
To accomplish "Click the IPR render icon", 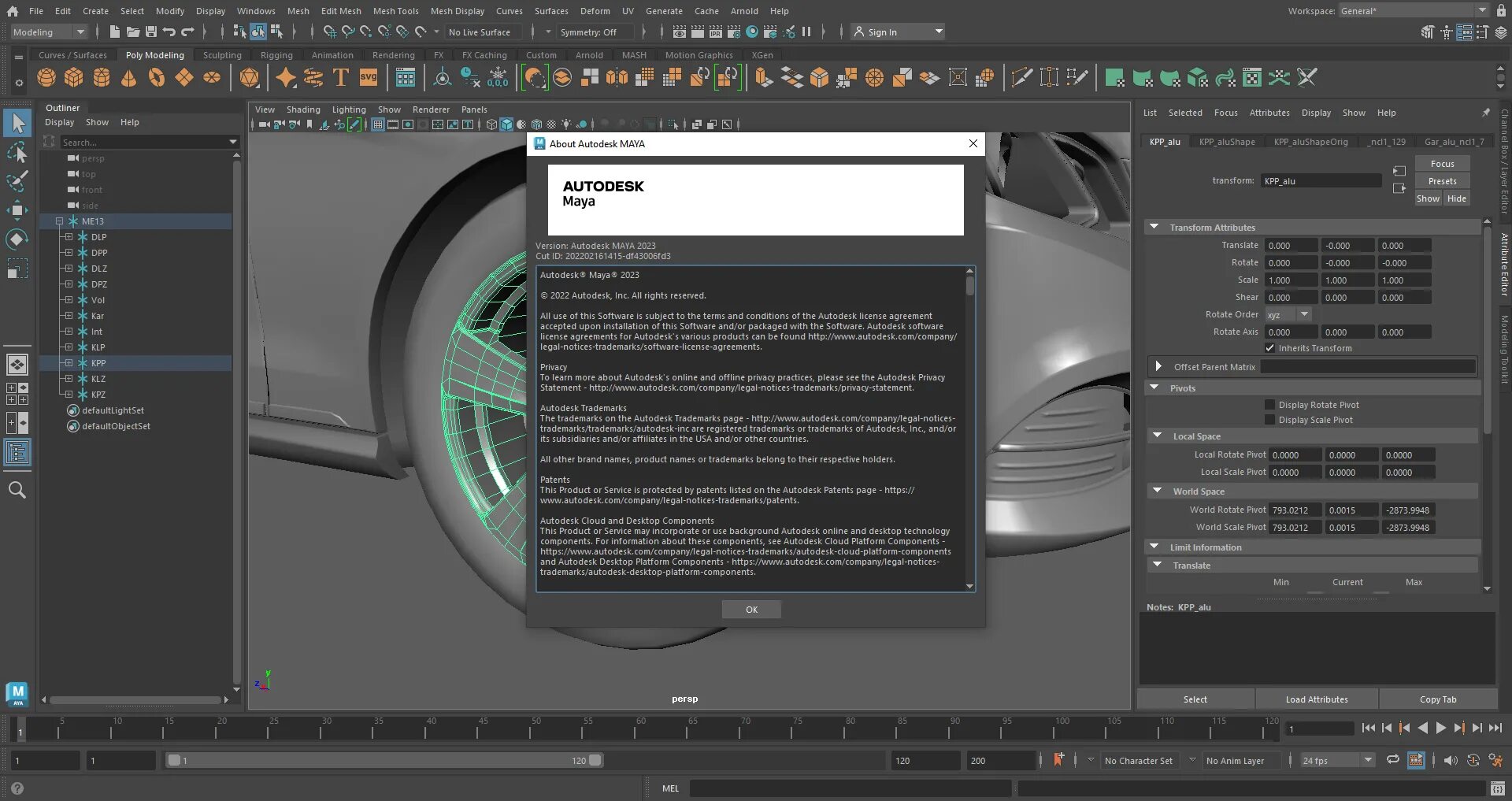I will tap(716, 32).
